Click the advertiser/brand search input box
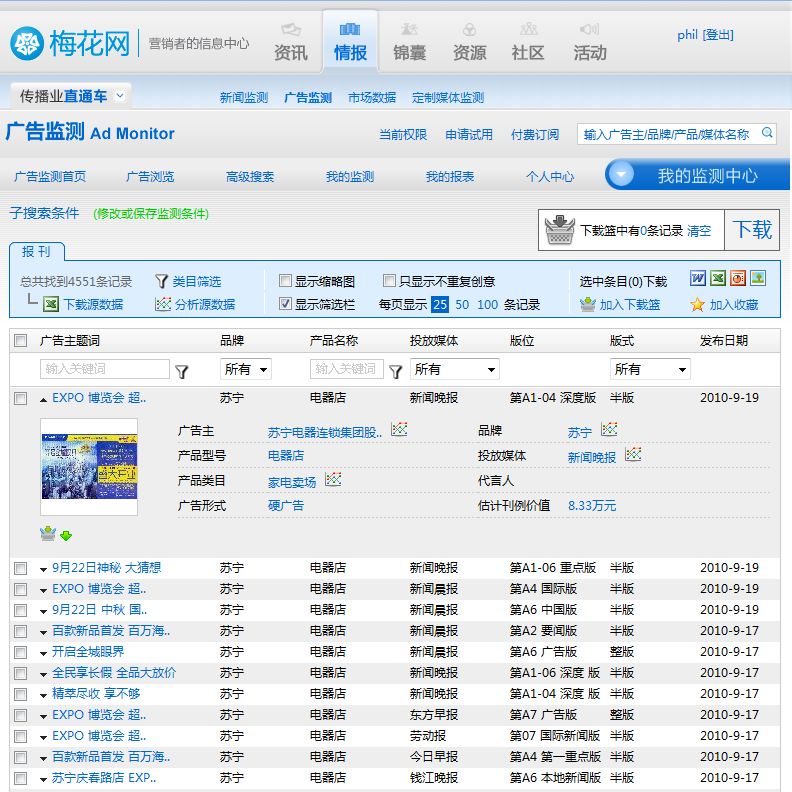Viewport: 792px width, 792px height. pos(669,134)
